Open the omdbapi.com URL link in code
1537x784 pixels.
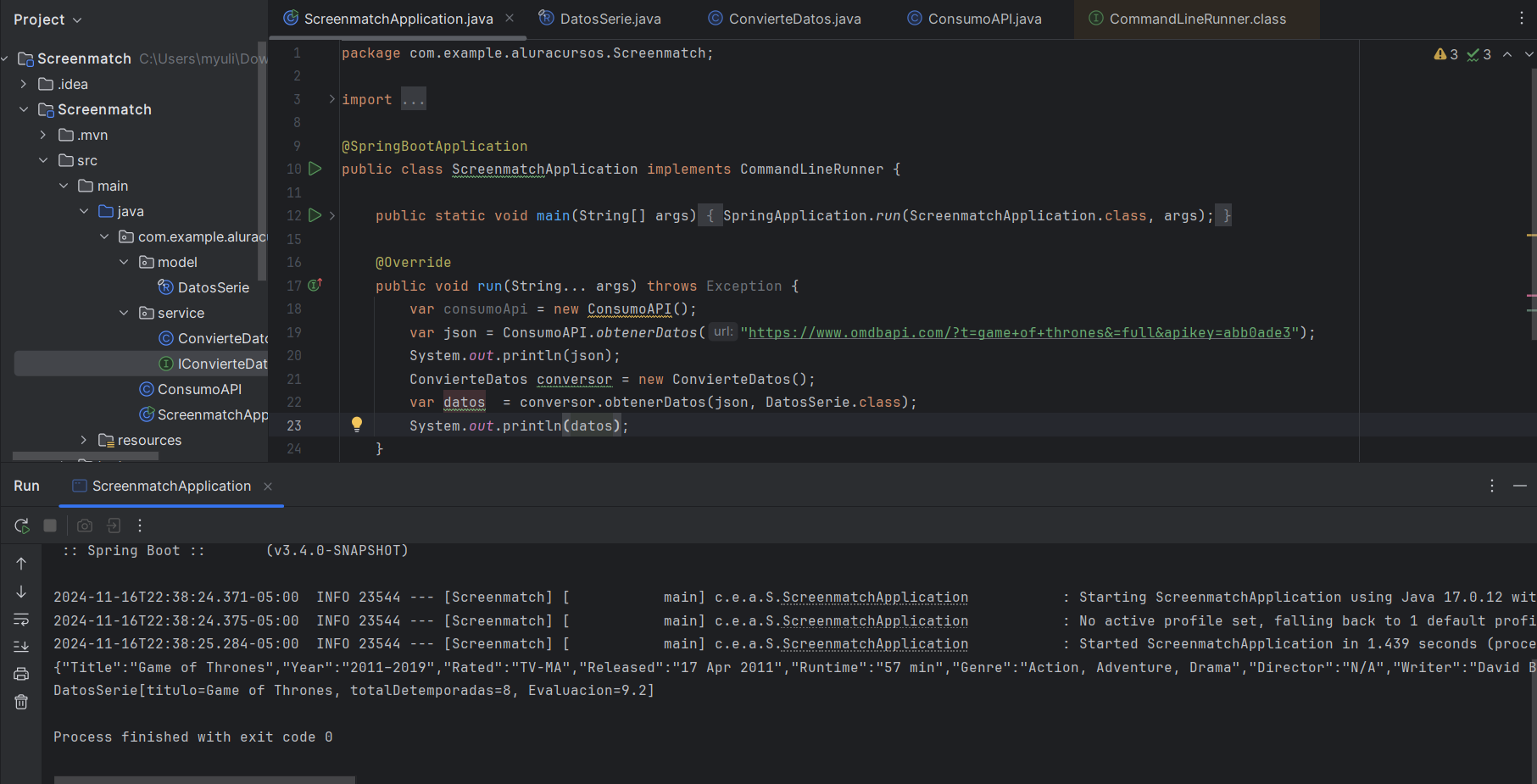[1019, 332]
